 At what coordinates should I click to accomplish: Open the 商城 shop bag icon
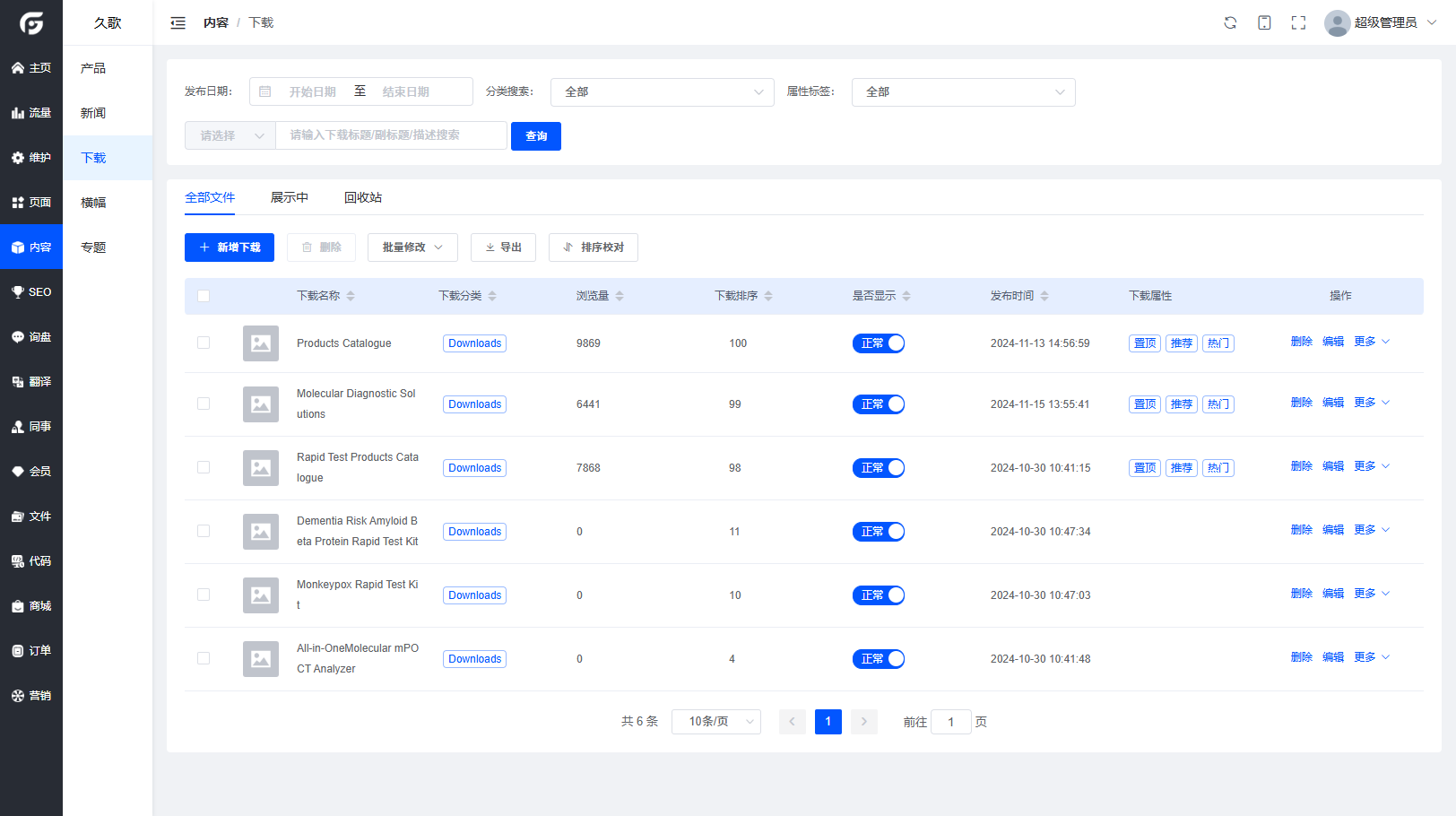(x=18, y=606)
